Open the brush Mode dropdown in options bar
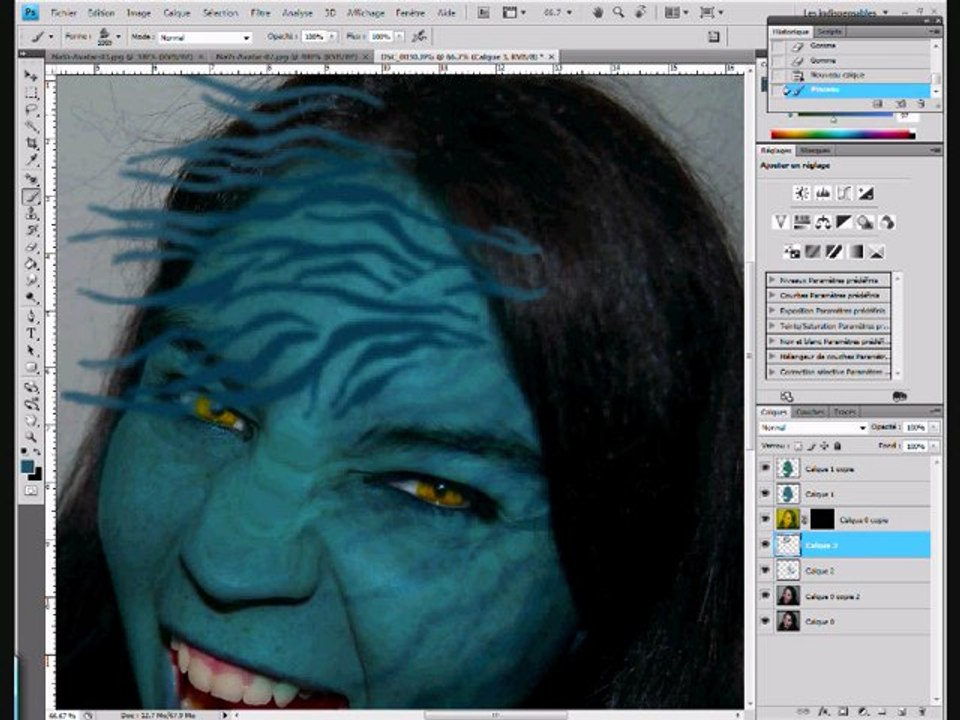 pyautogui.click(x=204, y=37)
